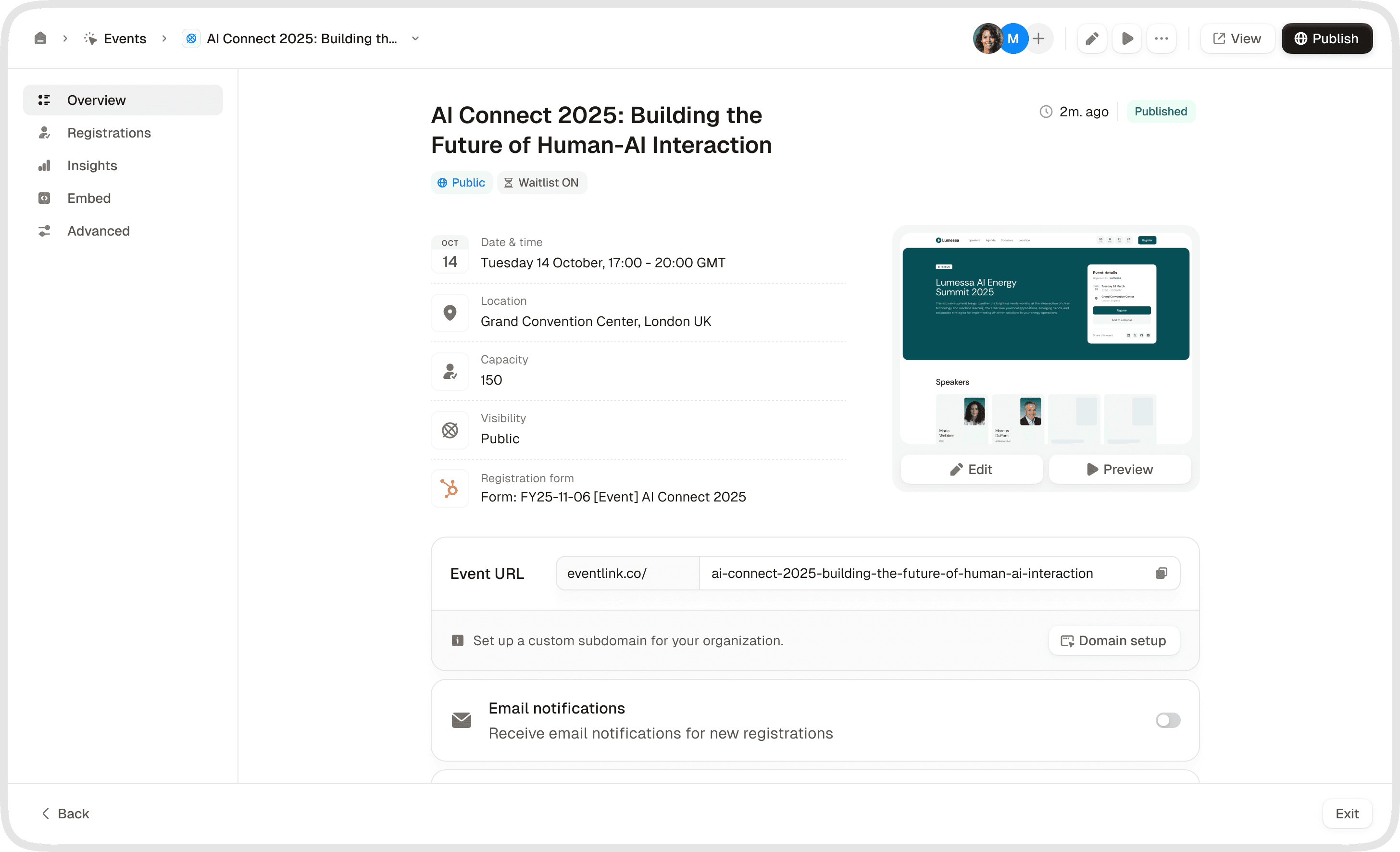Open the Registrations sidebar section
The height and width of the screenshot is (852, 1400).
[x=109, y=133]
